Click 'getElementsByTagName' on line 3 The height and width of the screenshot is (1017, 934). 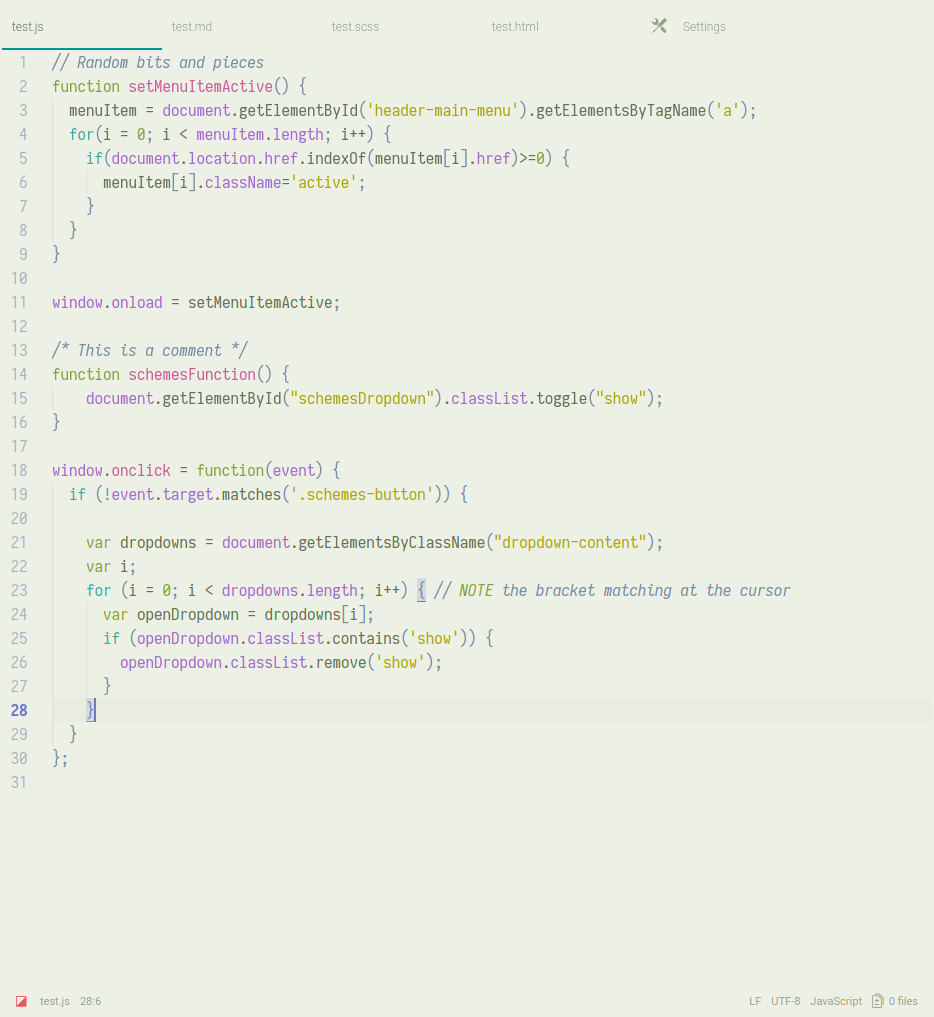[x=621, y=110]
